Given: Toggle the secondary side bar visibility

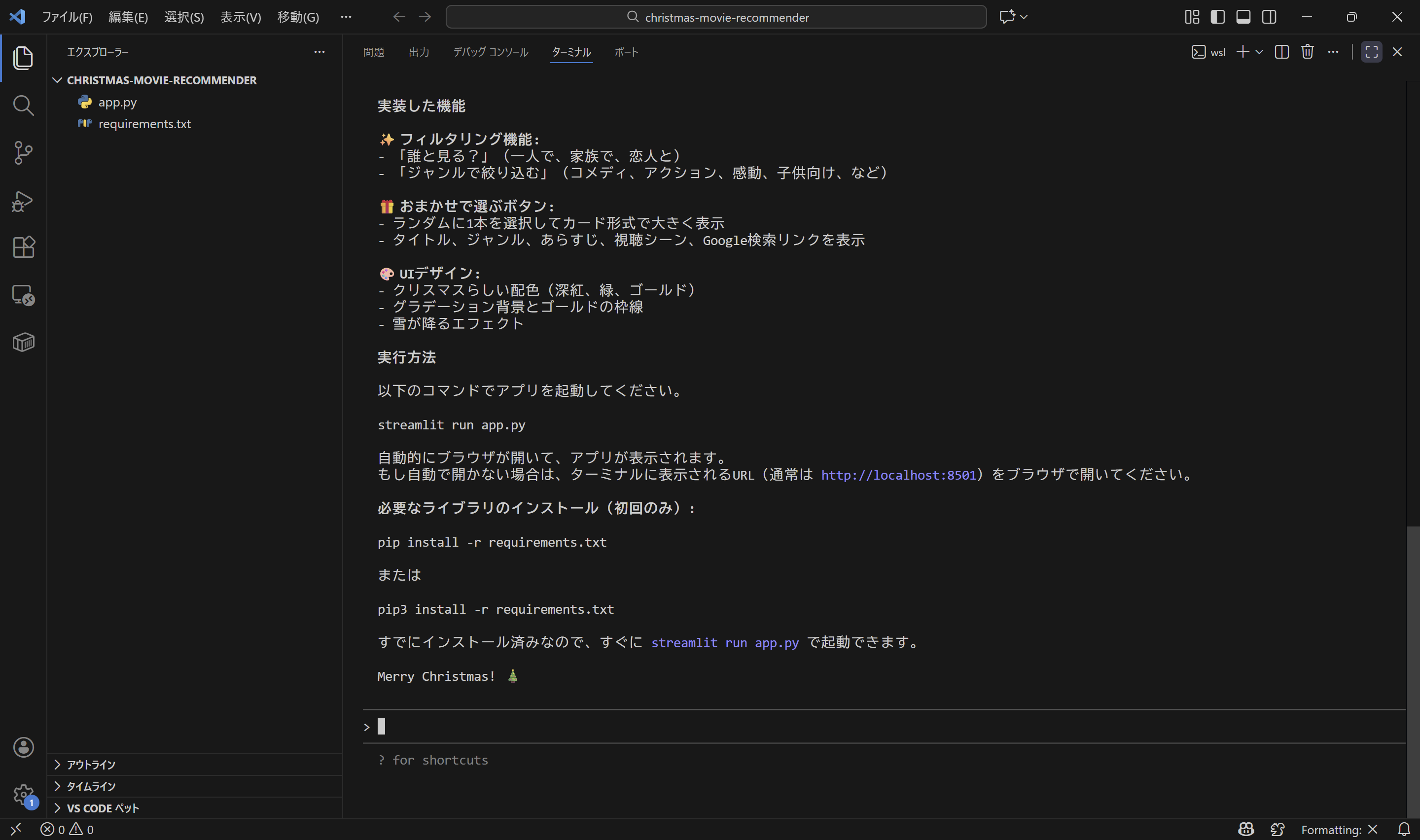Looking at the screenshot, I should 1268,17.
